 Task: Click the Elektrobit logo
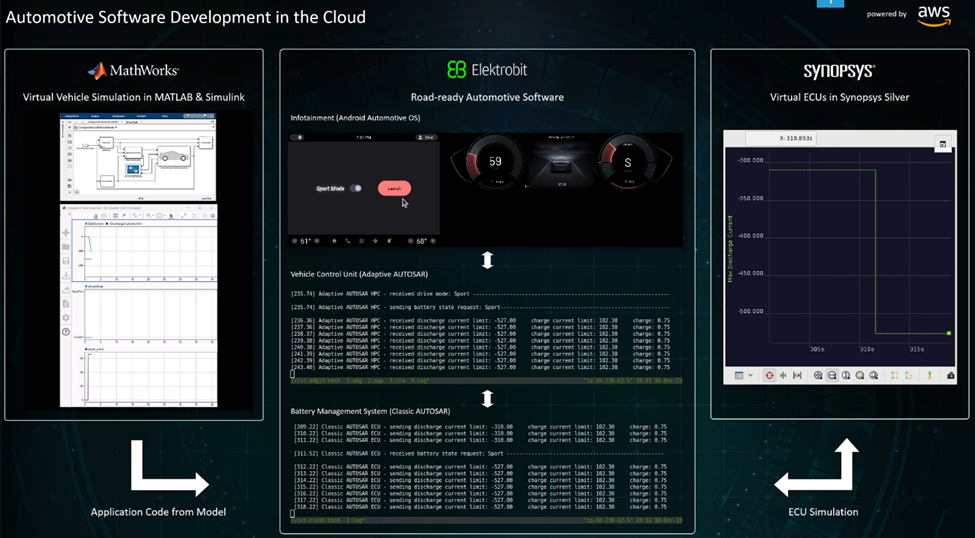coord(487,70)
